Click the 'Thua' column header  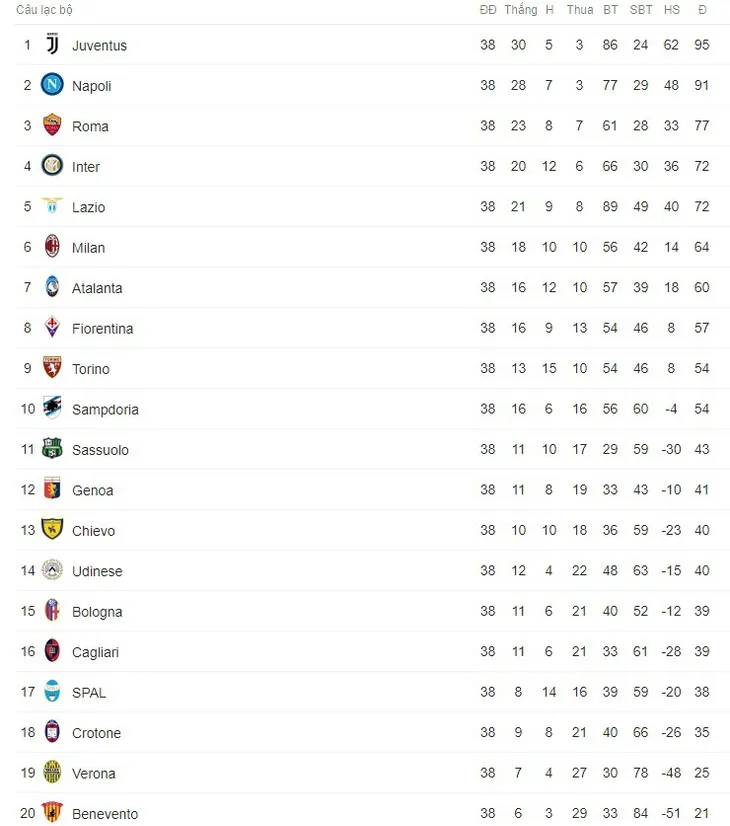click(x=580, y=10)
